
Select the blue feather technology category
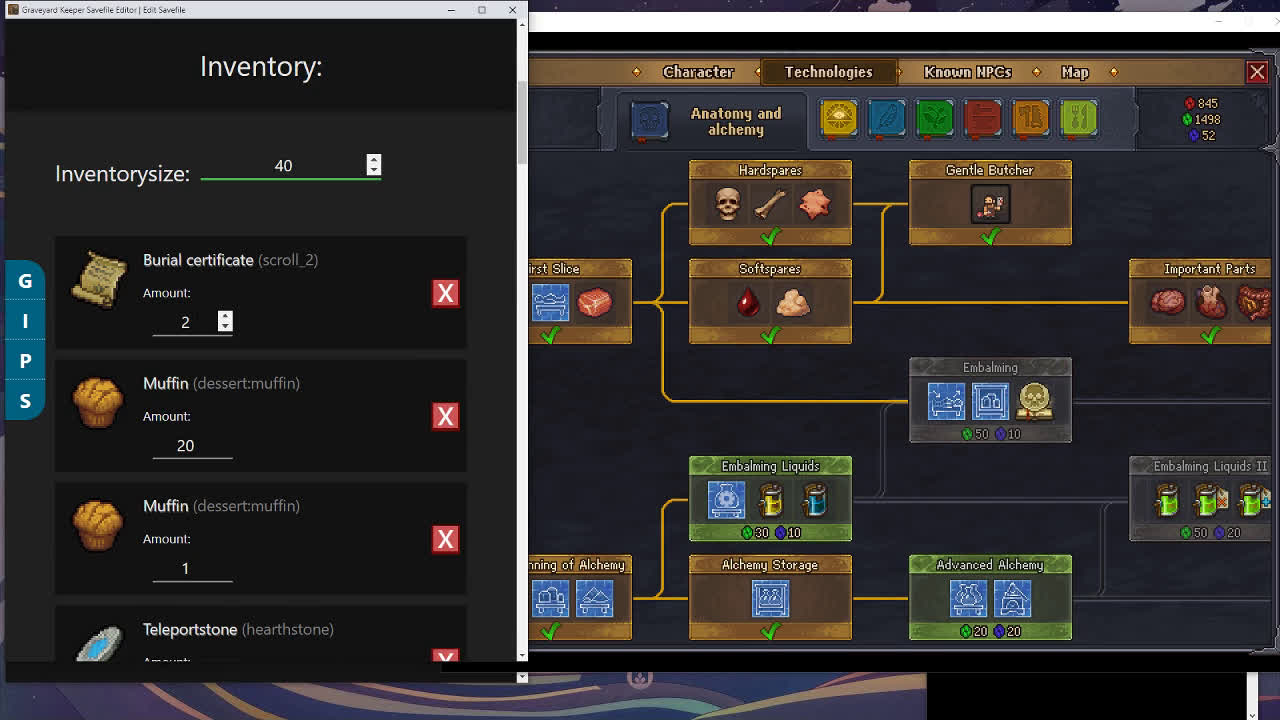pos(886,118)
